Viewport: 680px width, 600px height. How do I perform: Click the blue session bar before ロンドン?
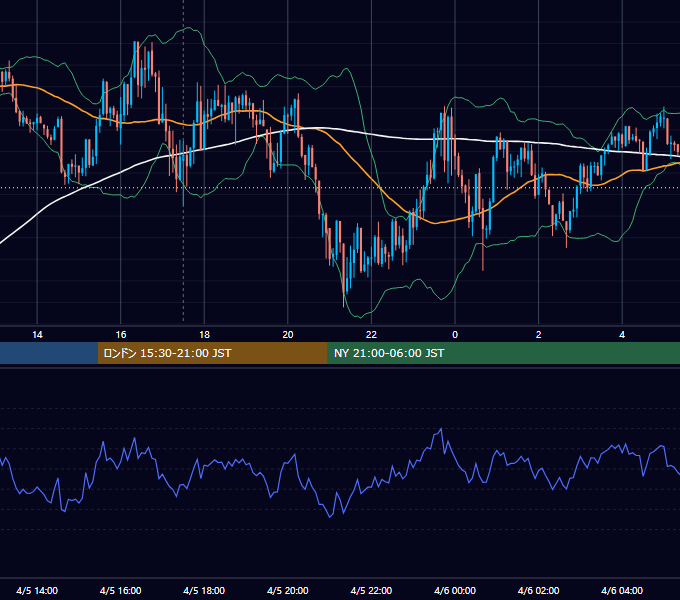(x=49, y=353)
